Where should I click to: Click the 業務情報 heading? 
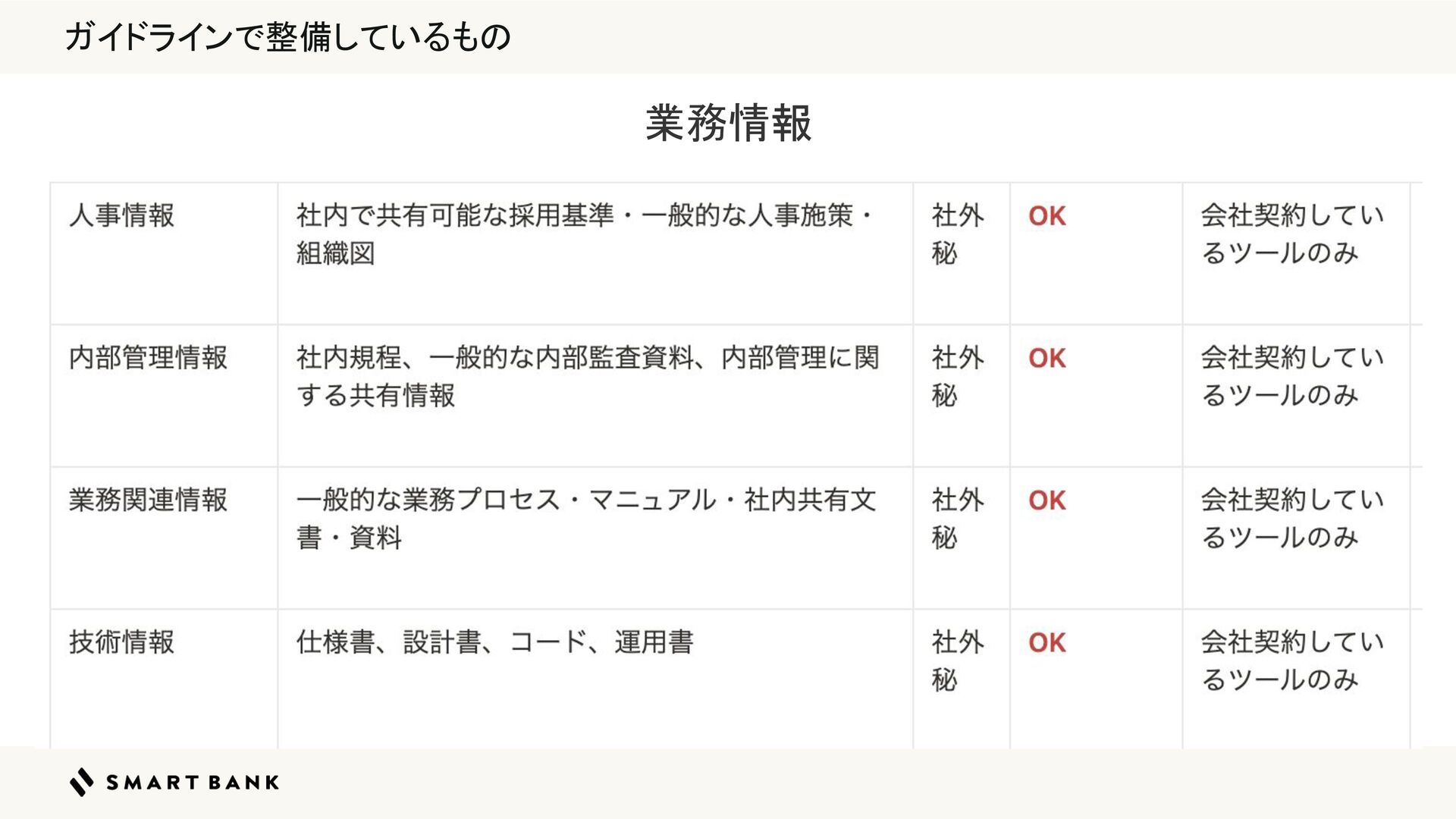[728, 123]
